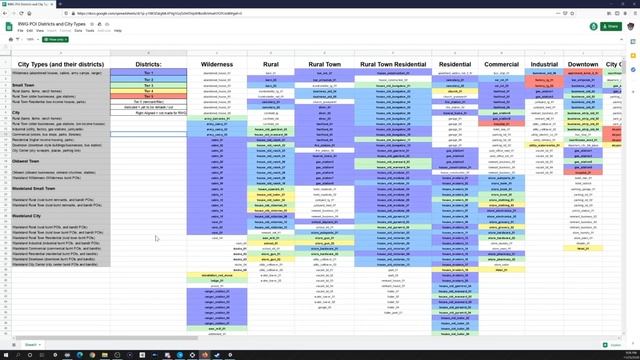The height and width of the screenshot is (360, 640).
Task: Click the Rural Town Residential column heading
Action: click(x=393, y=64)
